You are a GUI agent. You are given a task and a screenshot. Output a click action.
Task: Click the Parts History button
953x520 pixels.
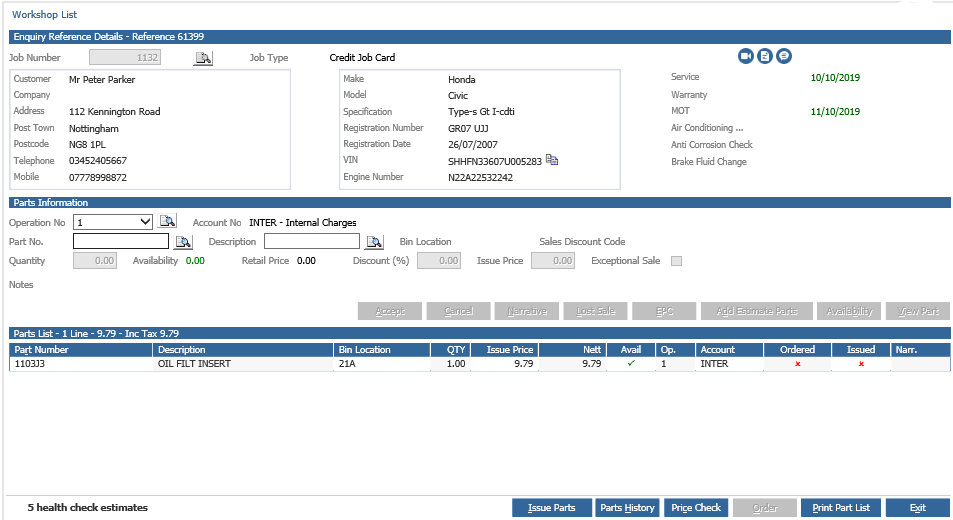coord(627,508)
